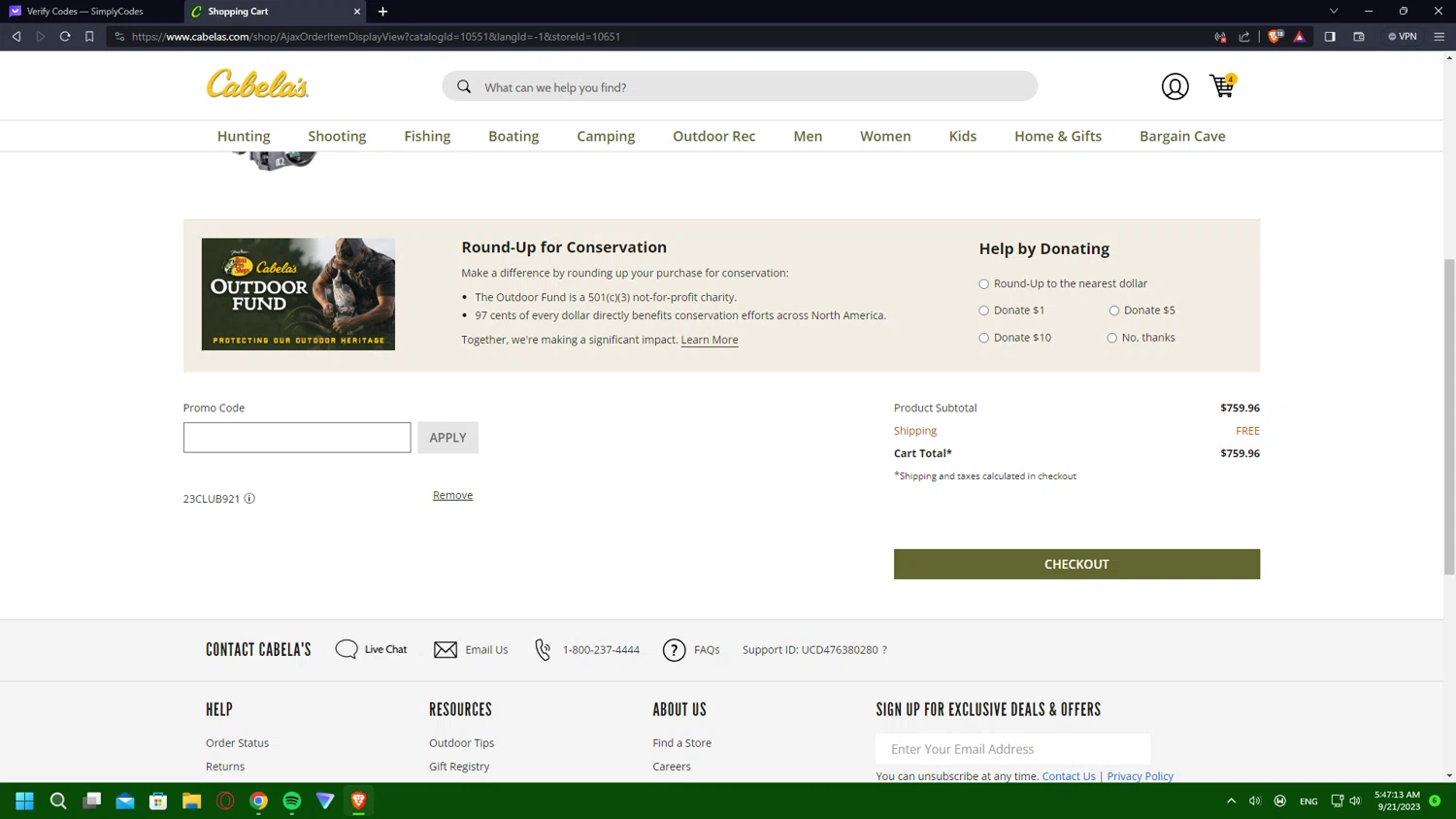Click the page vertical scrollbar
The image size is (1456, 819).
pyautogui.click(x=1449, y=417)
